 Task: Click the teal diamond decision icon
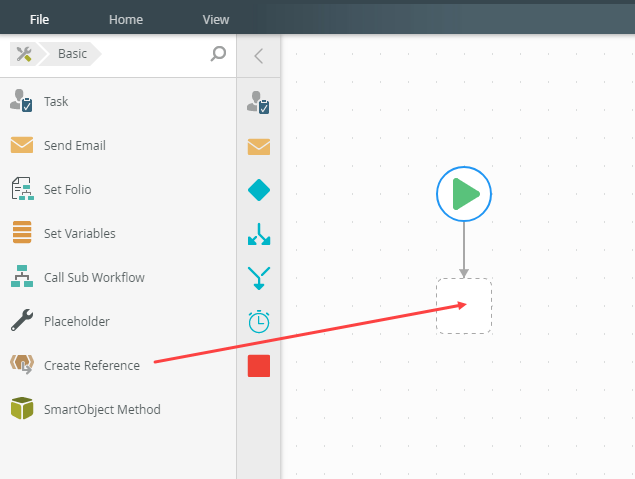click(259, 190)
